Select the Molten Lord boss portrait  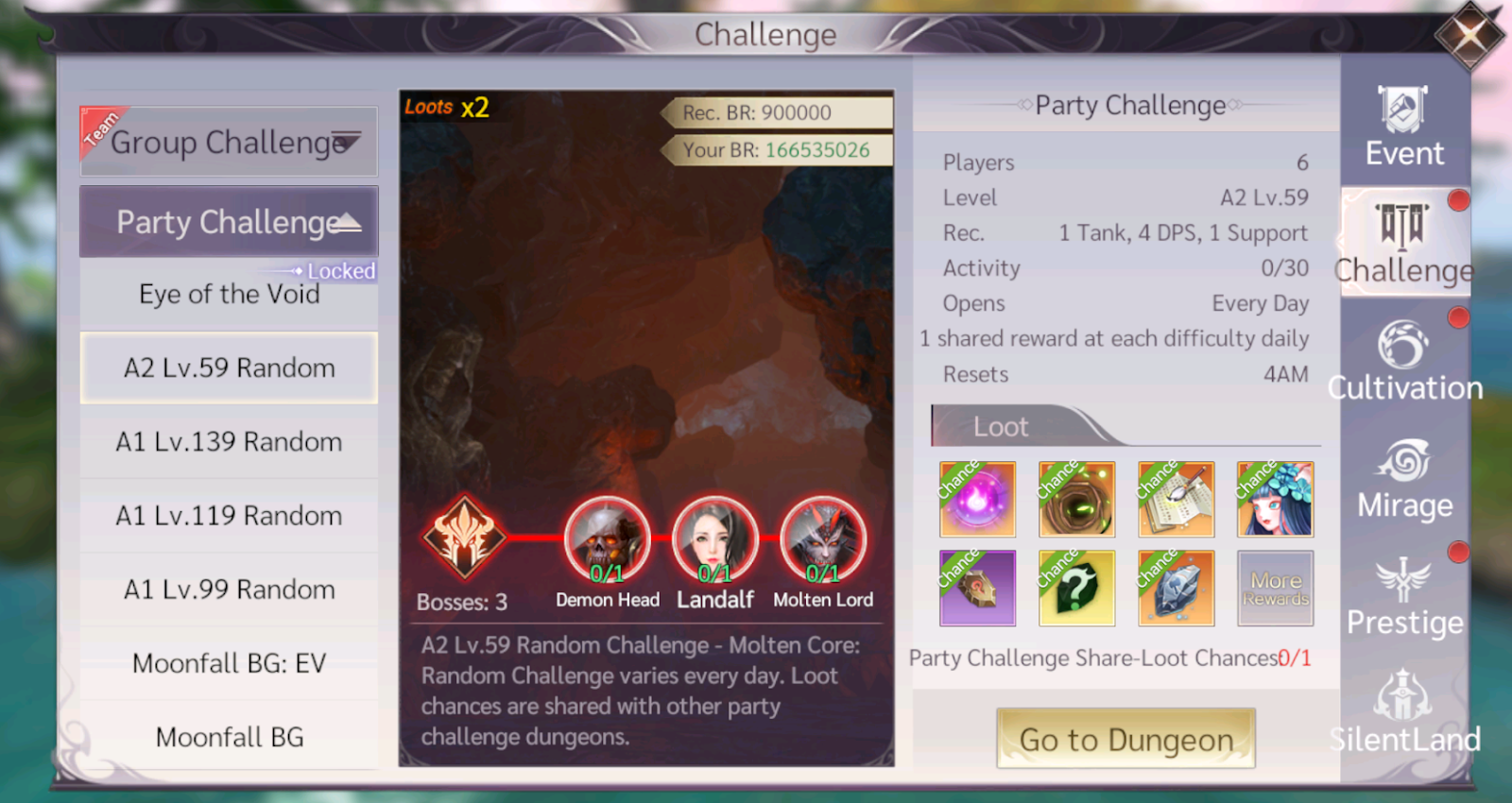[x=822, y=539]
